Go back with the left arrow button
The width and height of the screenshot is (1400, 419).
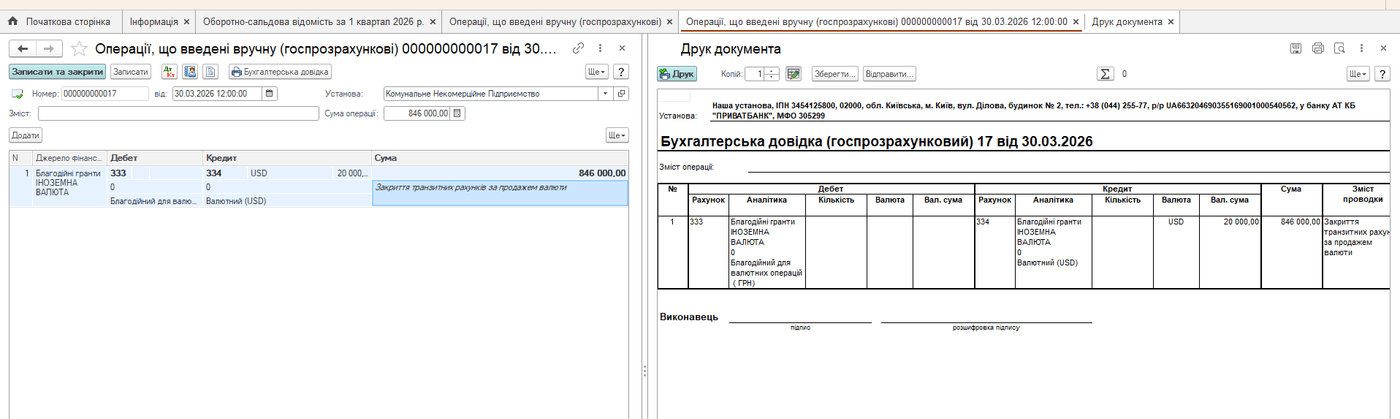(x=22, y=48)
